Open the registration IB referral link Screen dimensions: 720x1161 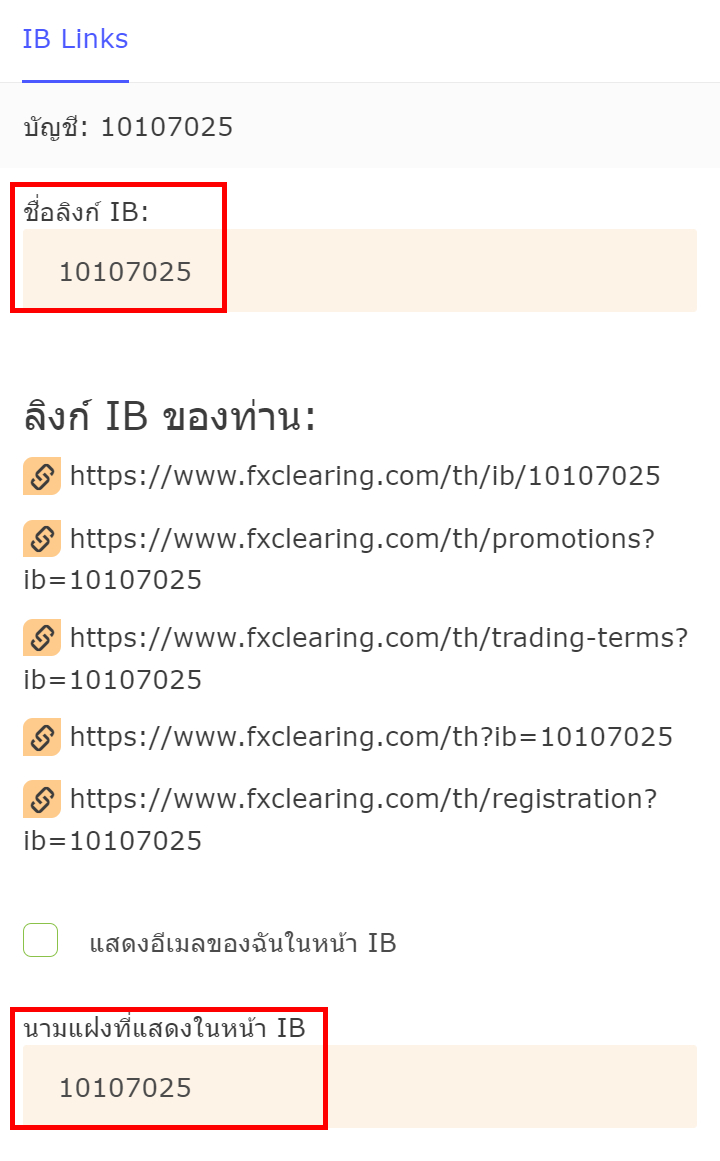click(x=360, y=798)
